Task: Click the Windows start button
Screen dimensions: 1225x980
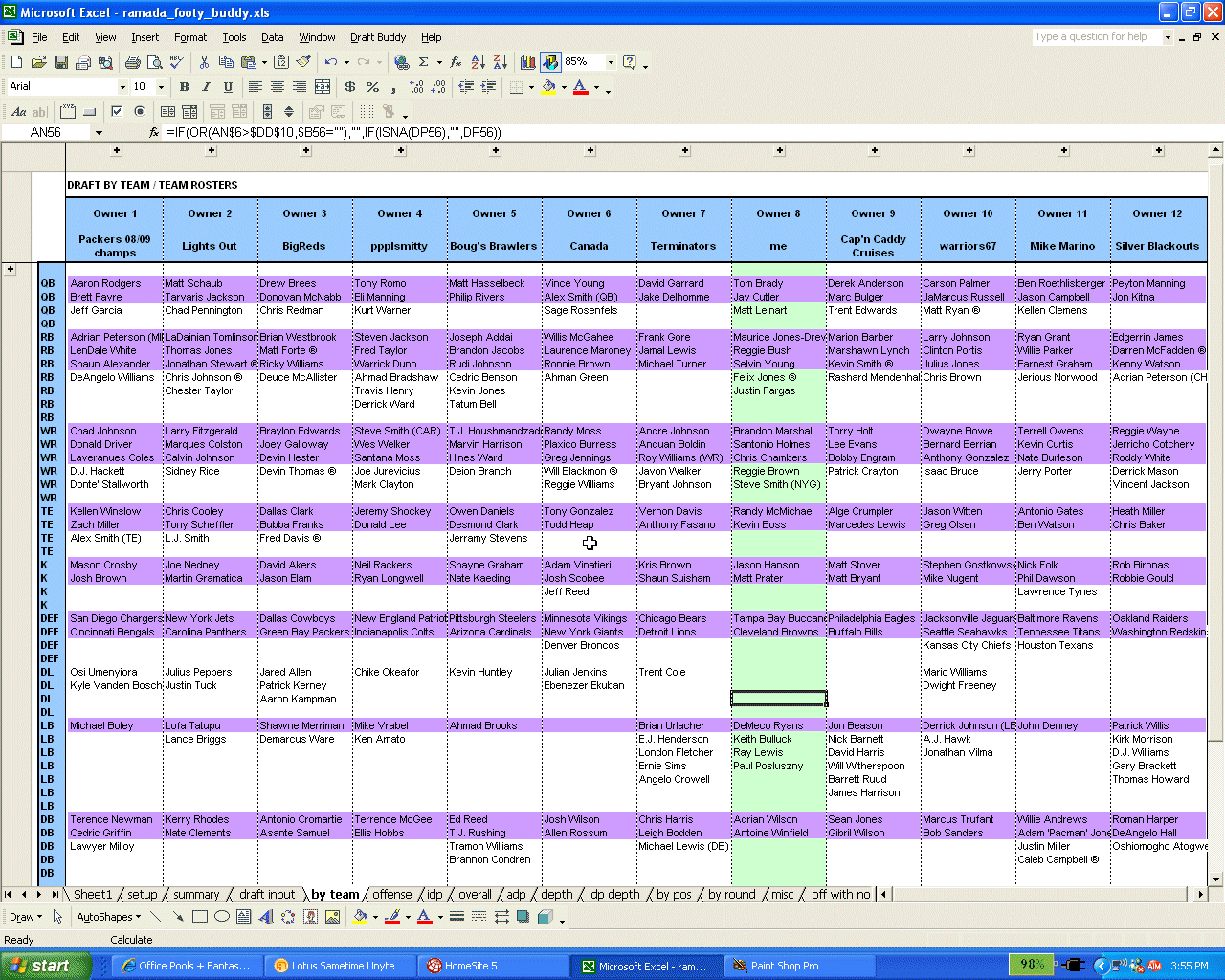Action: click(45, 966)
